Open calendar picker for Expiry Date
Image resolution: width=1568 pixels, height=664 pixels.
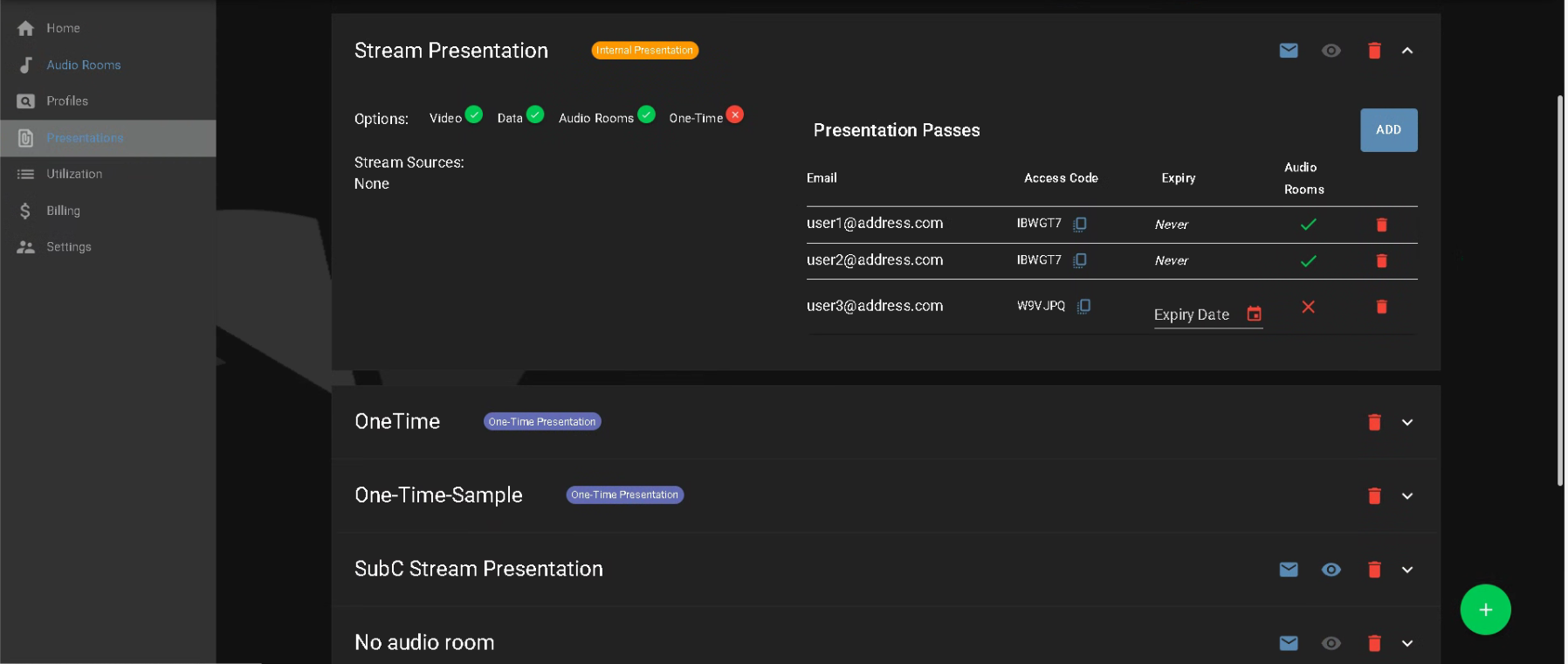[1254, 315]
